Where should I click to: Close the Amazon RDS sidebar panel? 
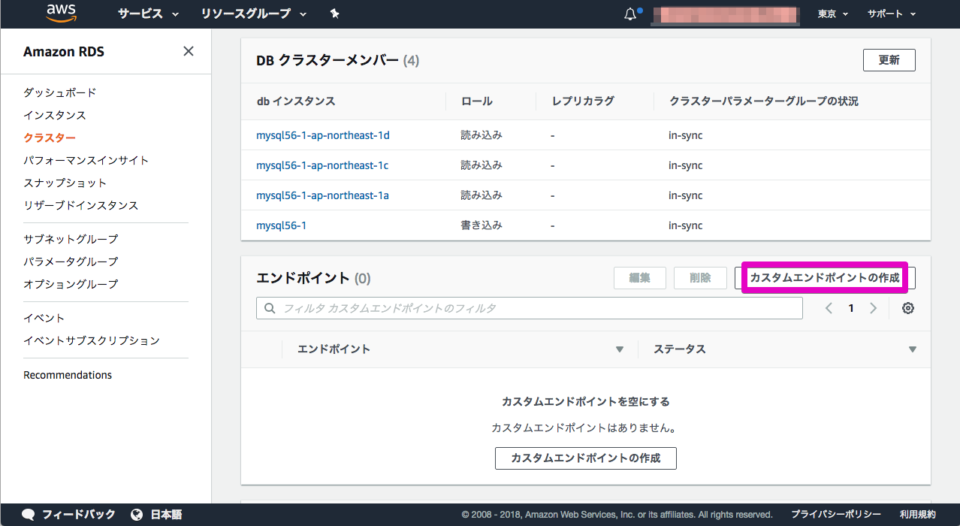[x=189, y=51]
